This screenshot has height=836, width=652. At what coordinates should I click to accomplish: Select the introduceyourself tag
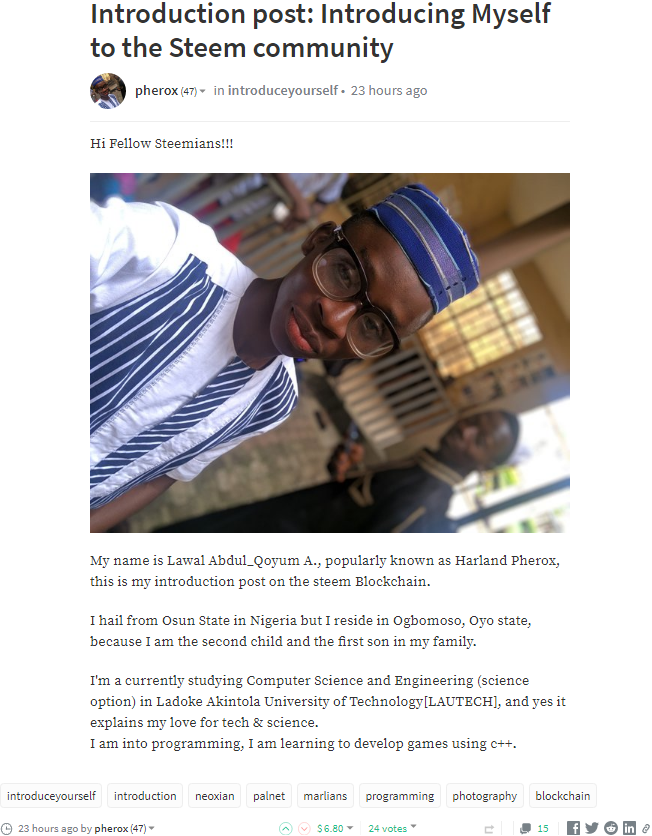pos(51,795)
